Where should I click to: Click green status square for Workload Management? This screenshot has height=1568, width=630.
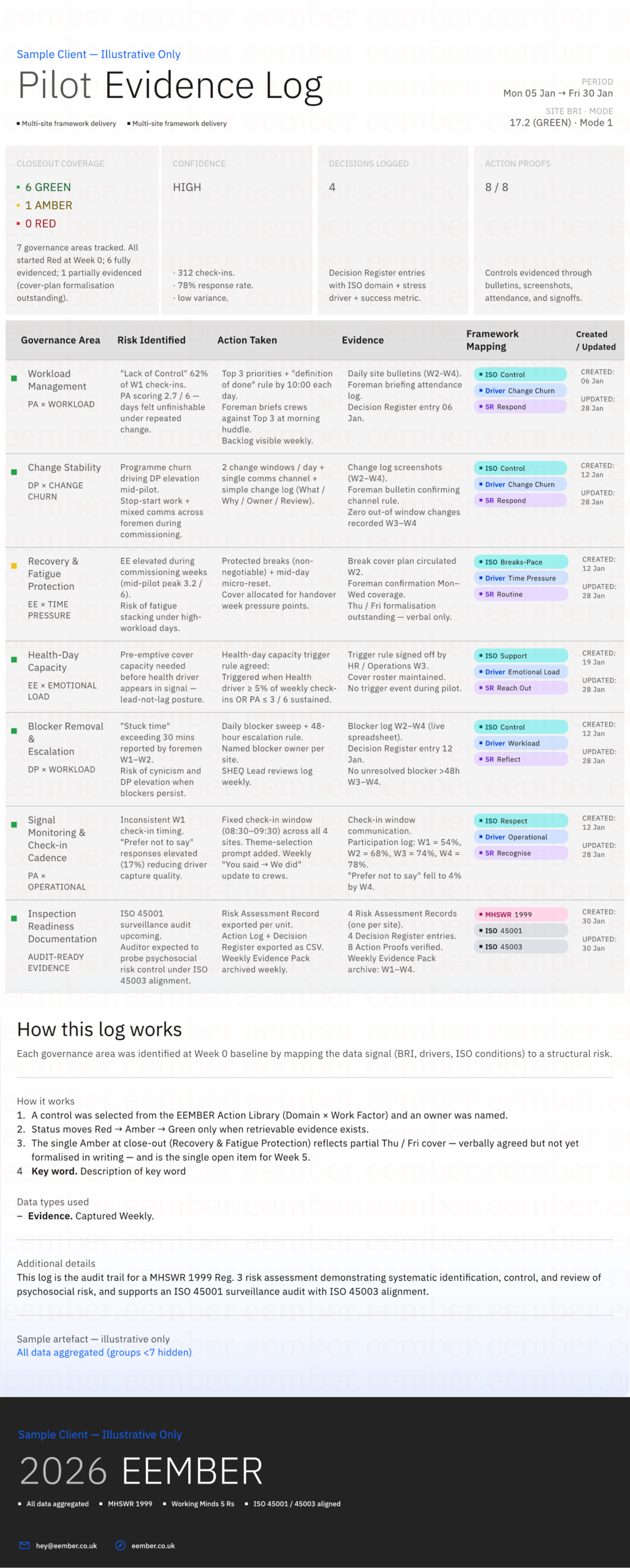click(x=14, y=379)
